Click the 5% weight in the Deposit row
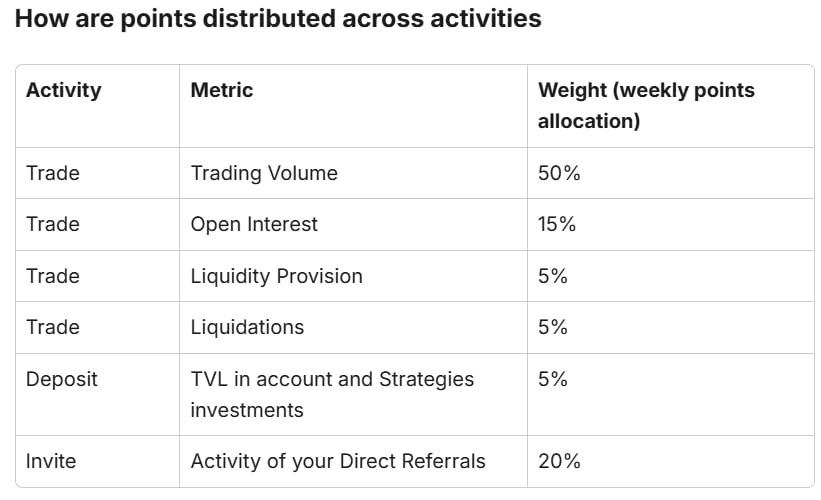 pos(553,379)
